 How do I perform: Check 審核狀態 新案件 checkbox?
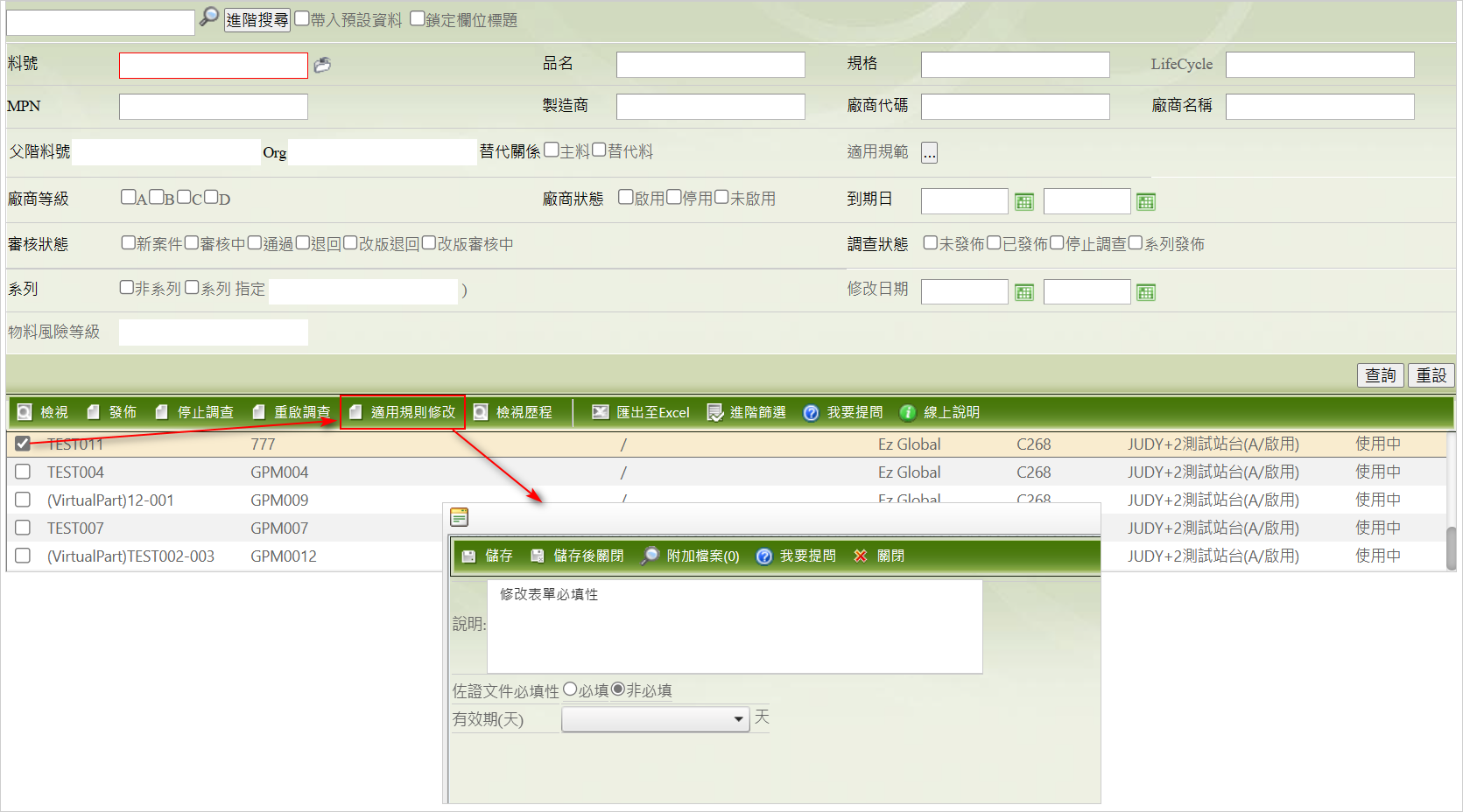tap(128, 242)
